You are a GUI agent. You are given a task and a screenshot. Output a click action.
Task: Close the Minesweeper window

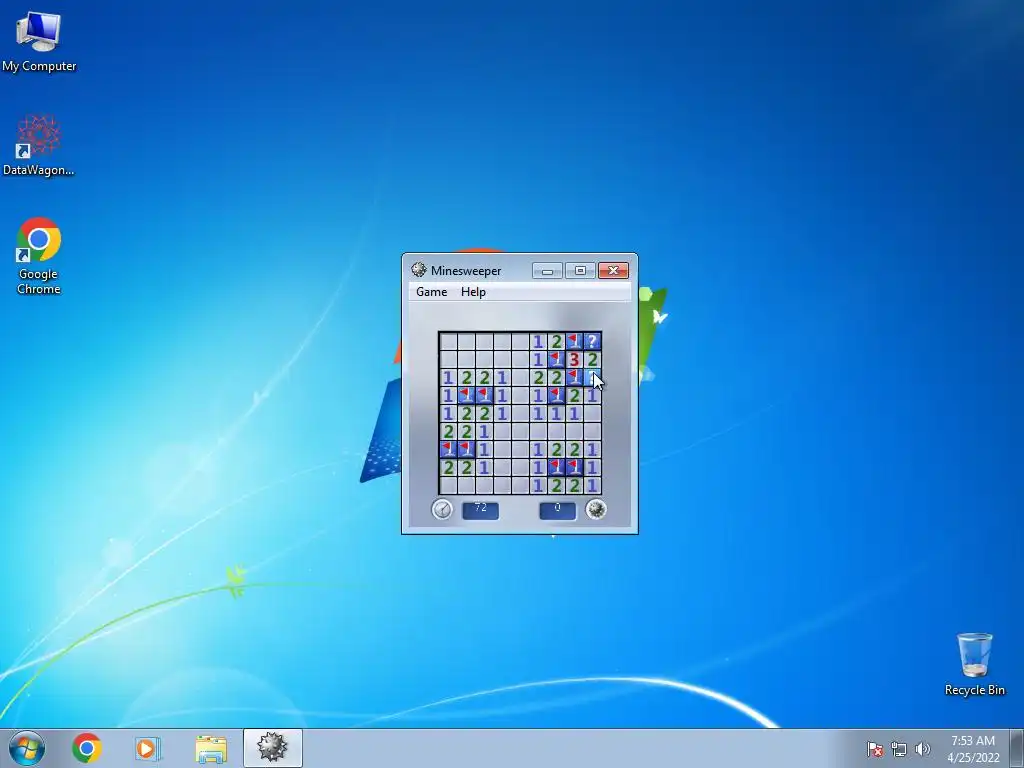click(613, 270)
